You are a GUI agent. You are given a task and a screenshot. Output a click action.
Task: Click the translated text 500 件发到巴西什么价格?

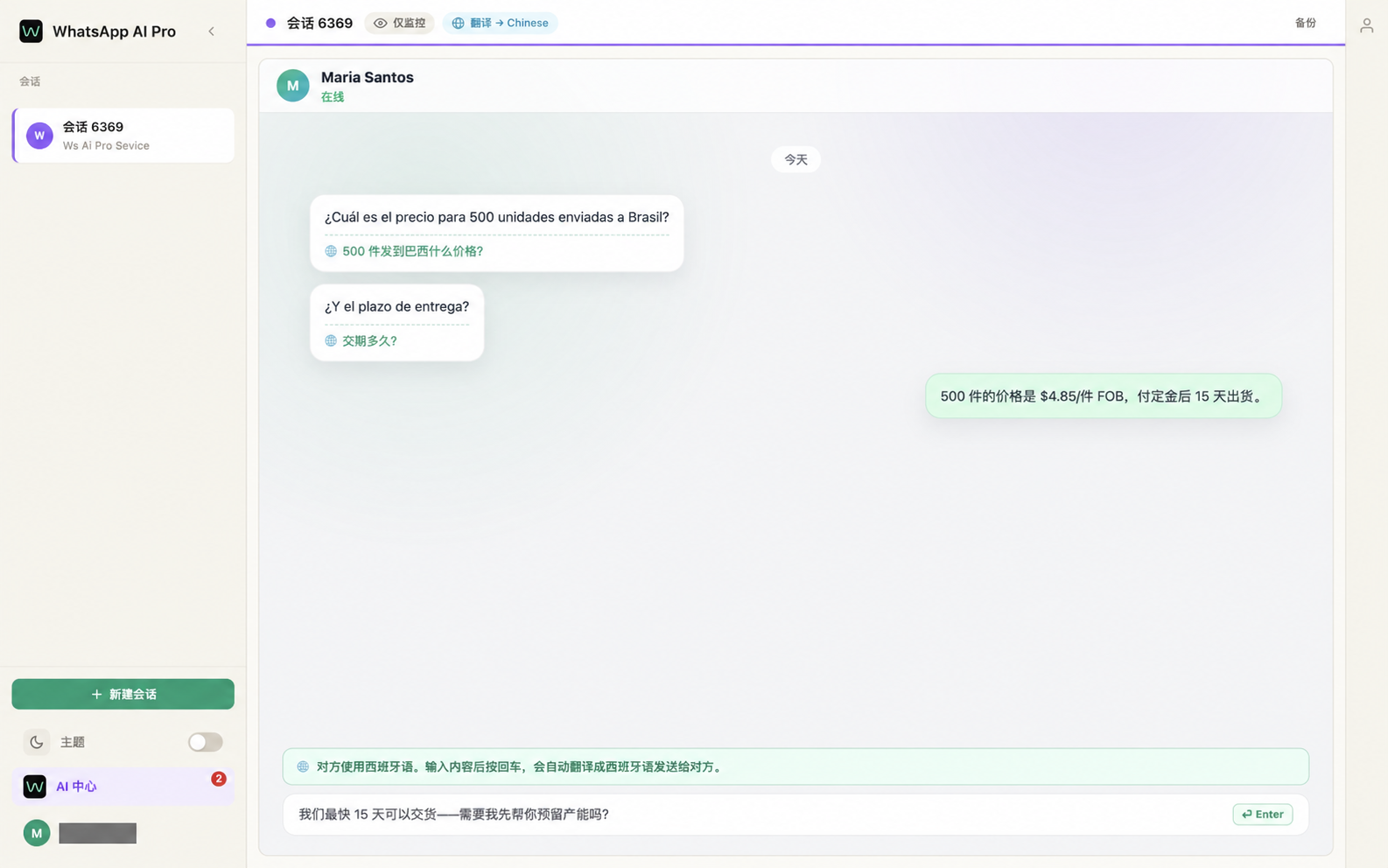(x=412, y=251)
